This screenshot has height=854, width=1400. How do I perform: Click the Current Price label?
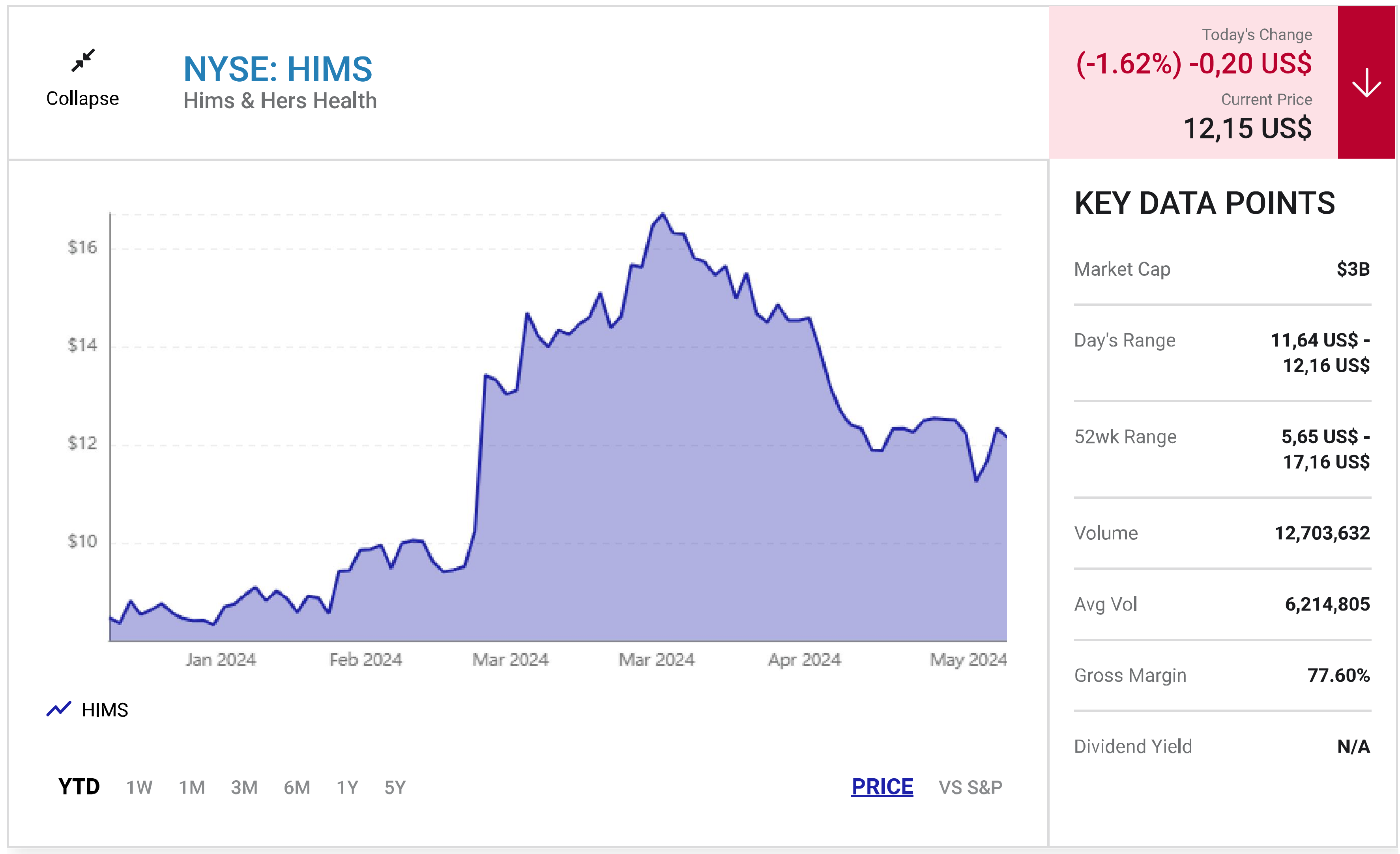click(1267, 99)
